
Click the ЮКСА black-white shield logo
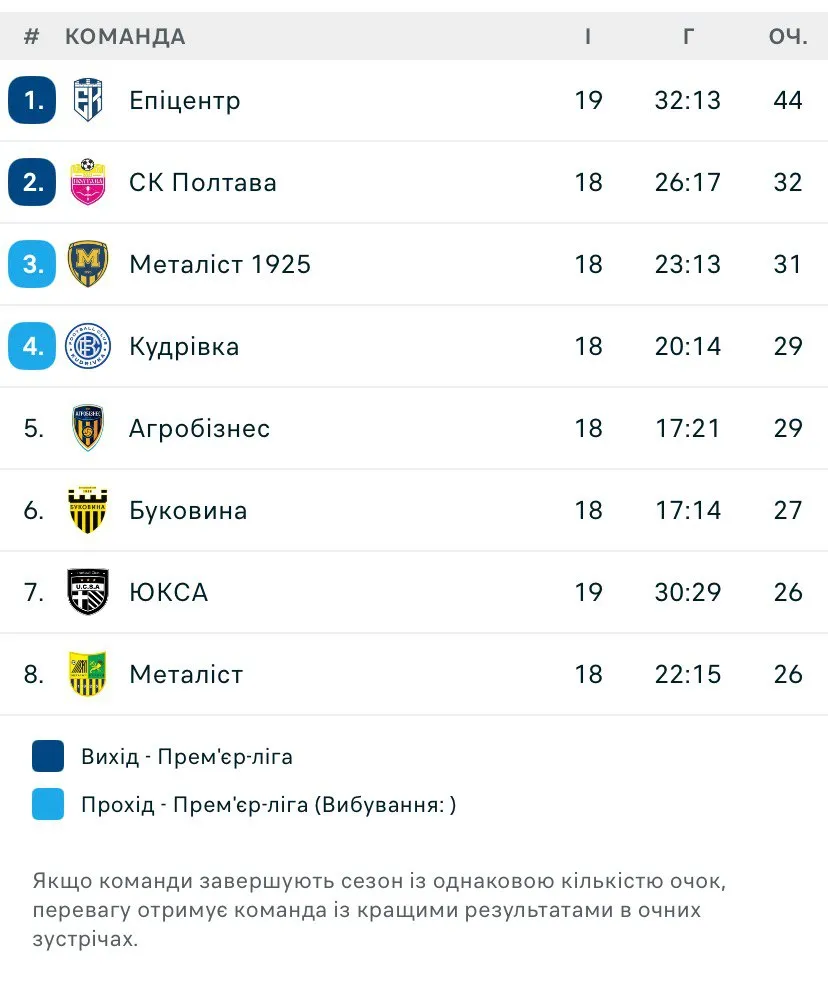pos(88,592)
